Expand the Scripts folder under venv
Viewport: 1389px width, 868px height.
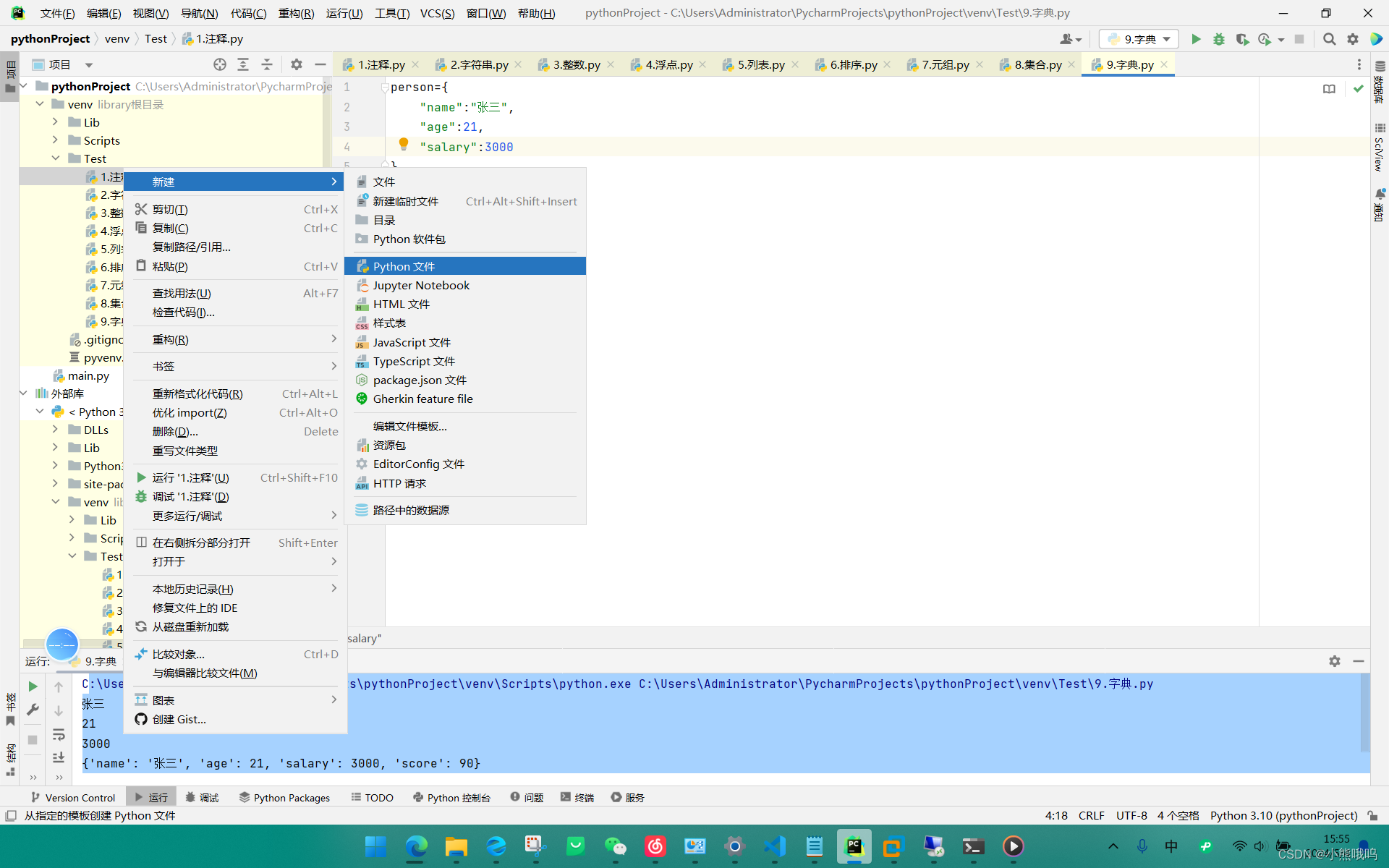coord(56,140)
